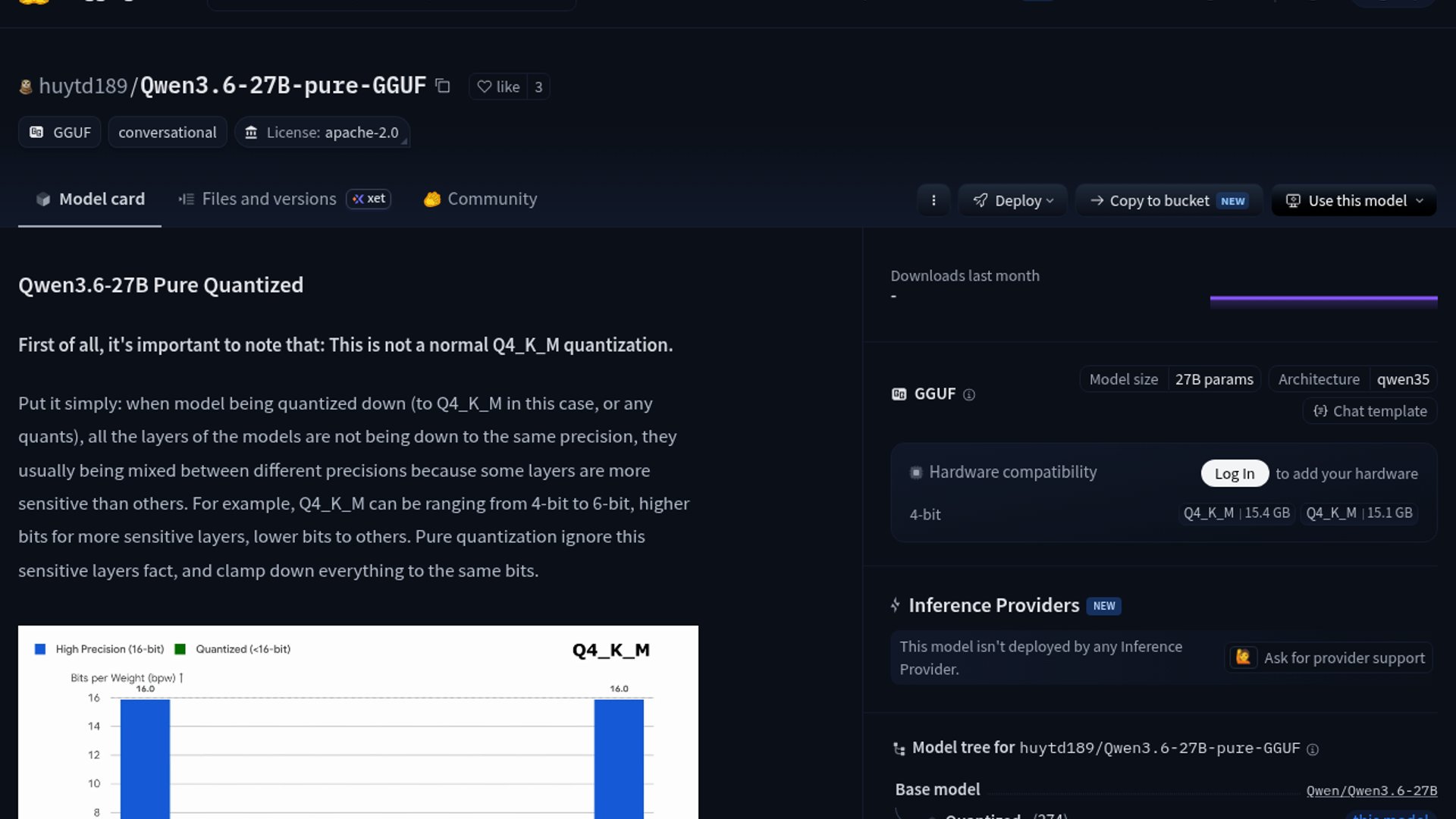Click the Inference Providers heading
1456x819 pixels.
[x=993, y=606]
